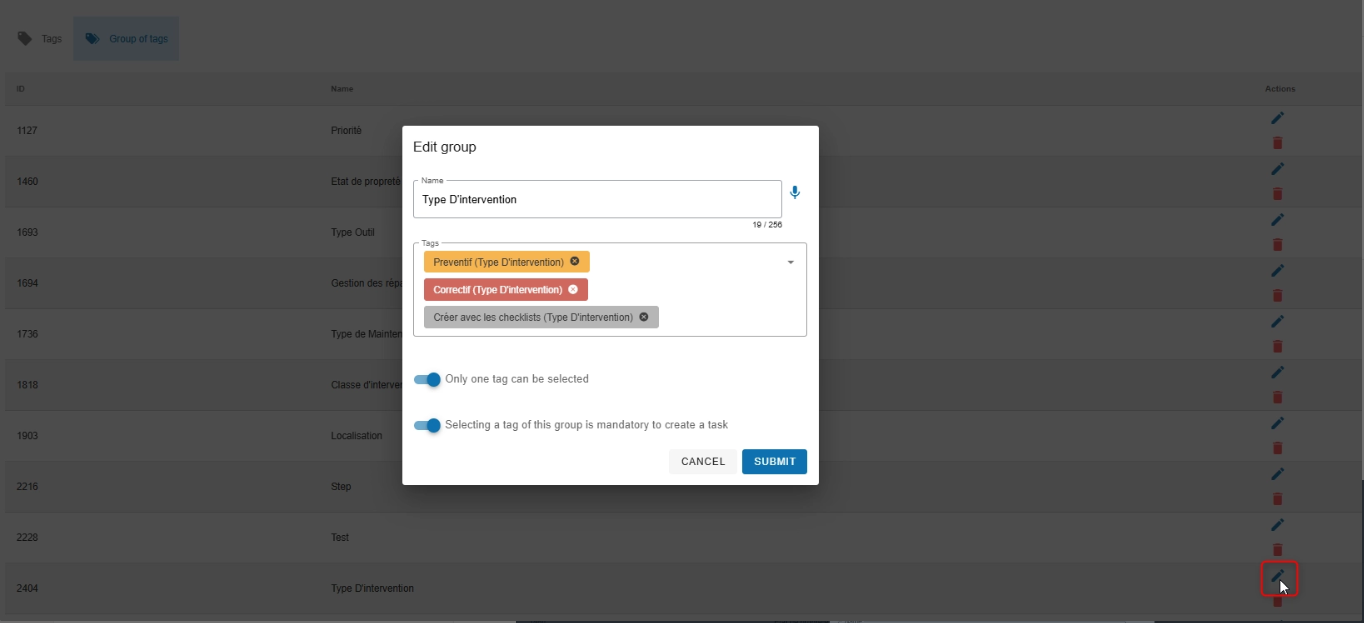
Task: Edit the Priorité group with pencil icon
Action: (x=1277, y=118)
